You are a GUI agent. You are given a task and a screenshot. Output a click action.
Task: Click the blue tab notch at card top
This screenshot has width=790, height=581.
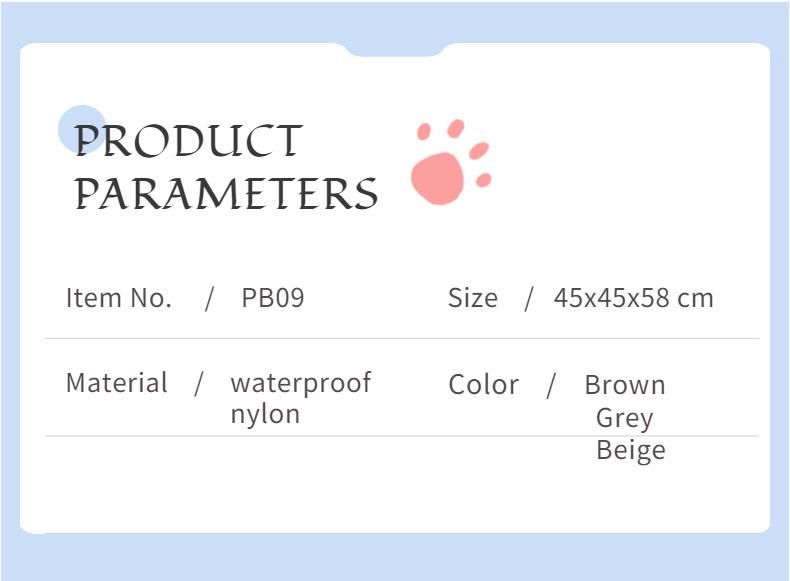[394, 49]
